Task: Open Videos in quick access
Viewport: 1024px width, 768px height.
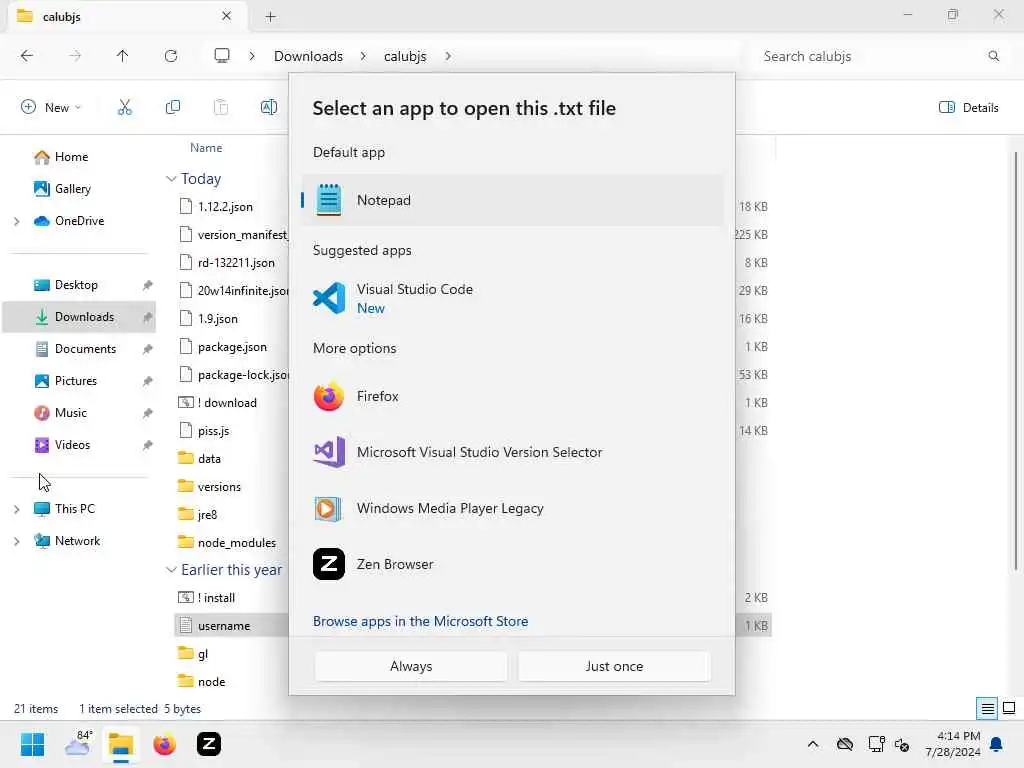Action: click(72, 445)
